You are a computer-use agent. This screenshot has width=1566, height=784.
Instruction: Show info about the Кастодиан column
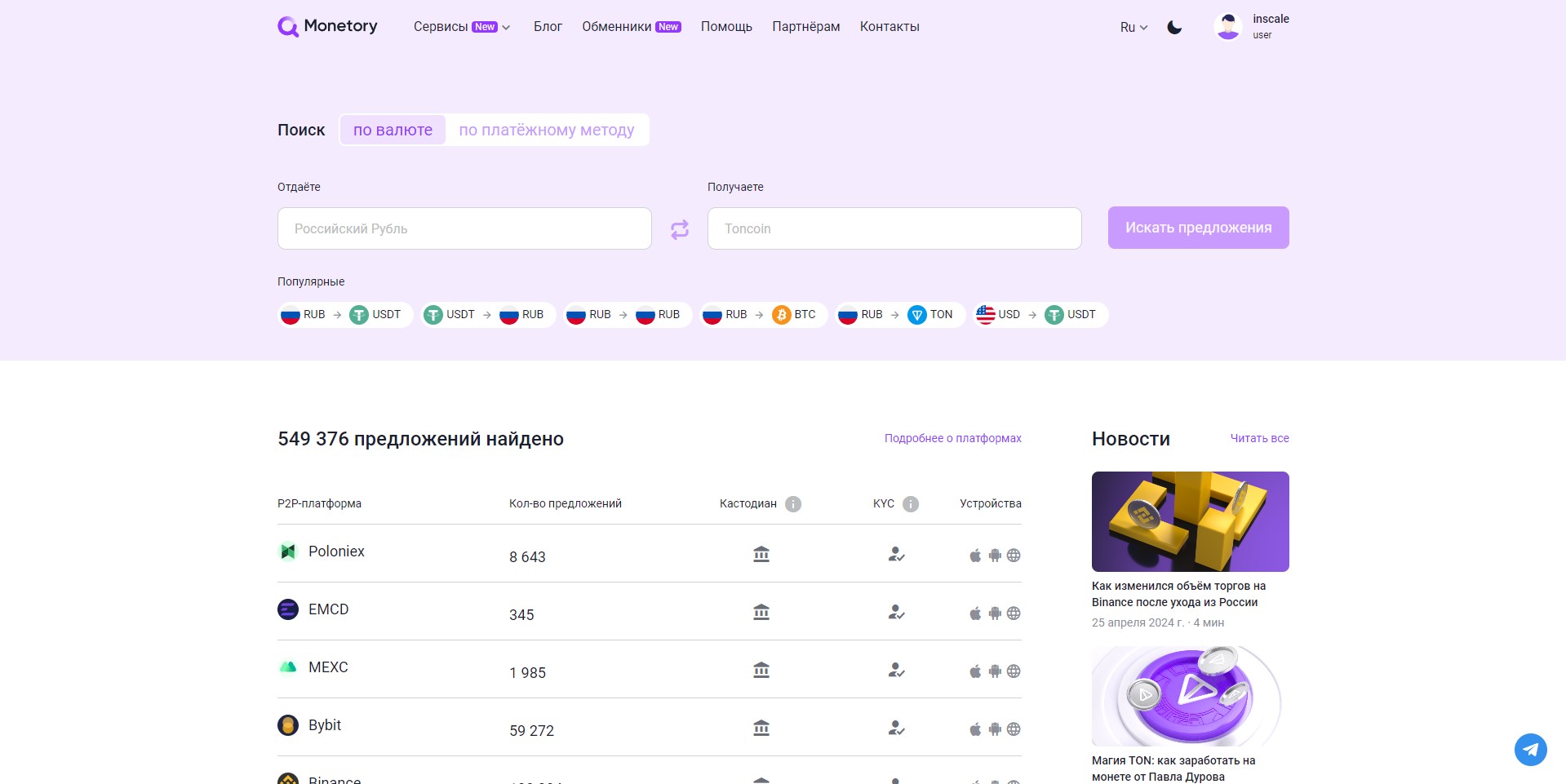793,504
